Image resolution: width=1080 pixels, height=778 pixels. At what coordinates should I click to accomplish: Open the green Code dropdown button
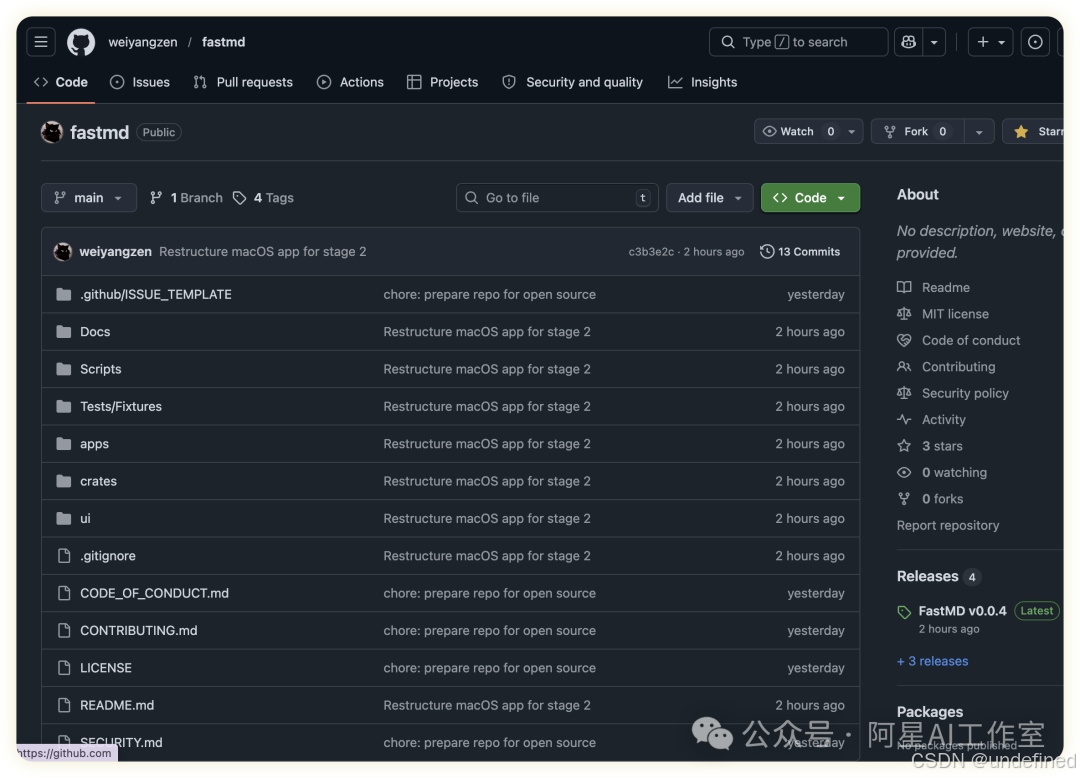tap(810, 198)
